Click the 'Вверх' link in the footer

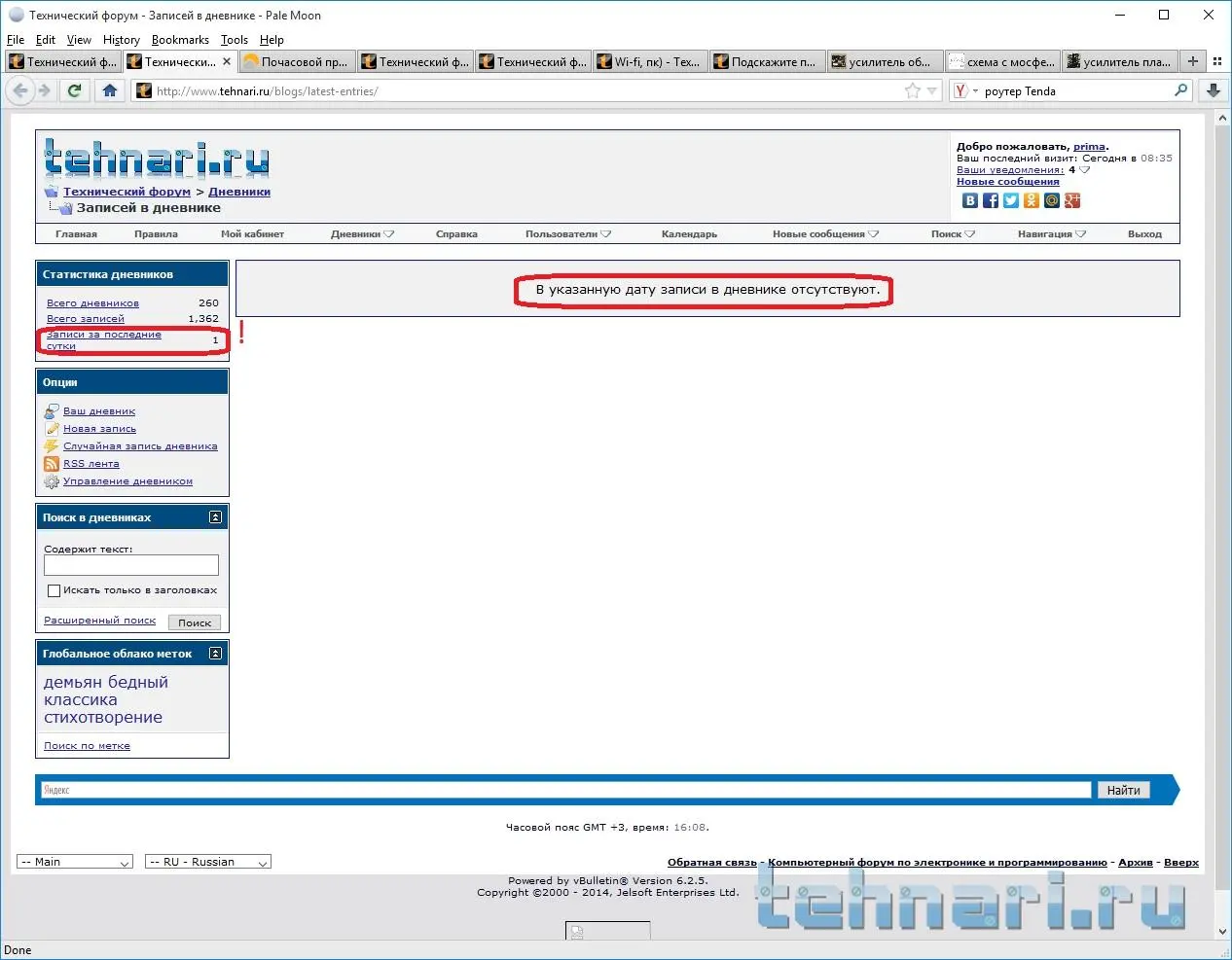(x=1181, y=863)
